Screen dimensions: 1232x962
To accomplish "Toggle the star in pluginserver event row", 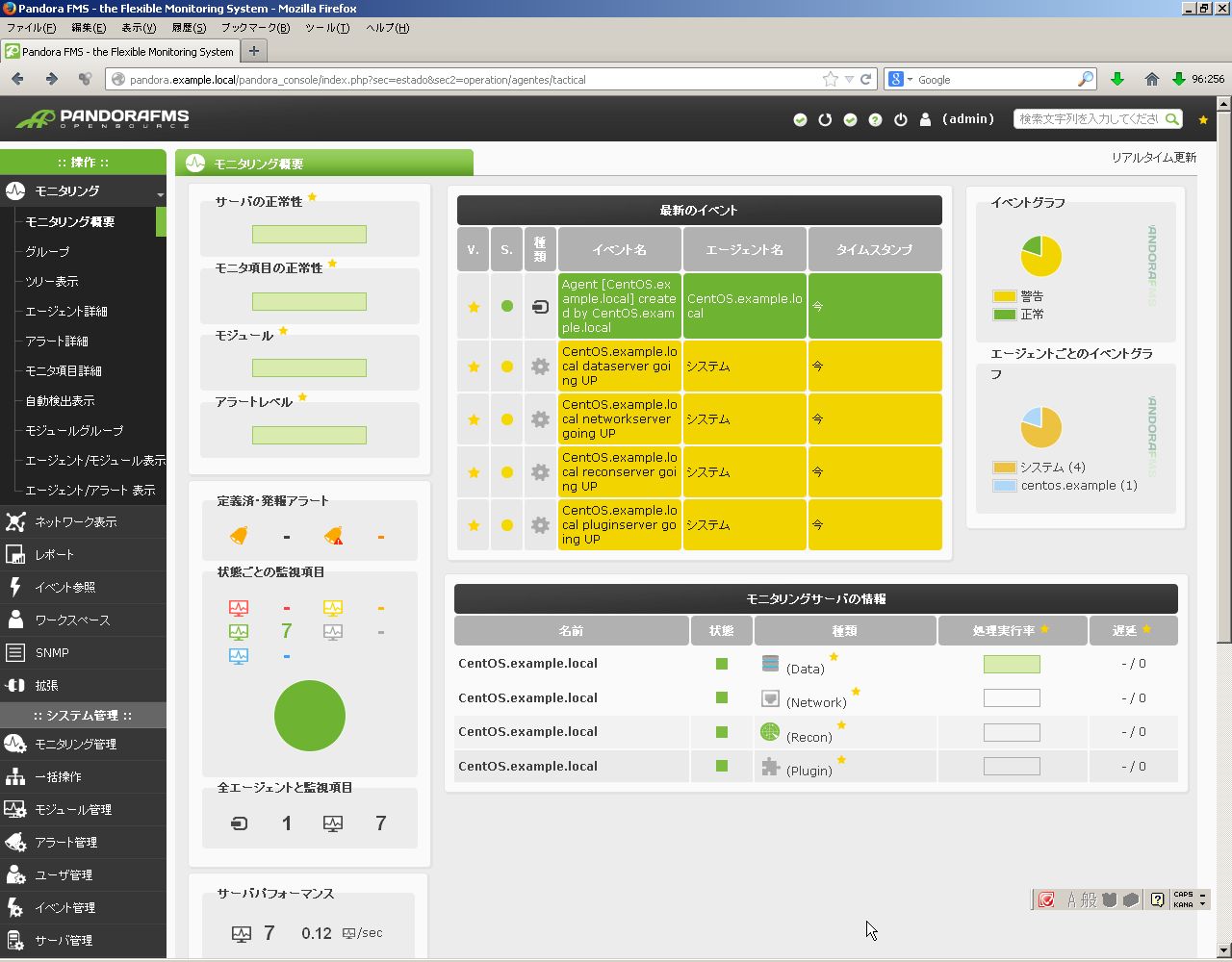I will (474, 525).
